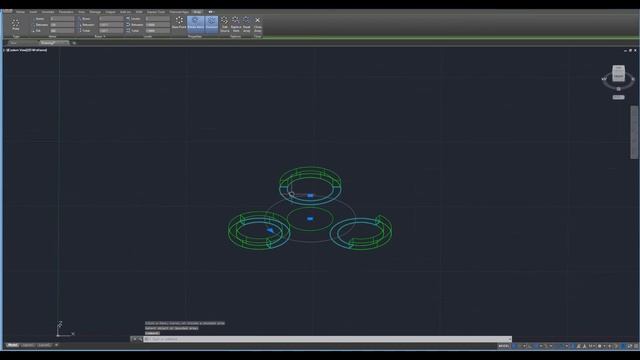Open the status bar customization menu icon
This screenshot has width=640, height=360.
coord(636,346)
